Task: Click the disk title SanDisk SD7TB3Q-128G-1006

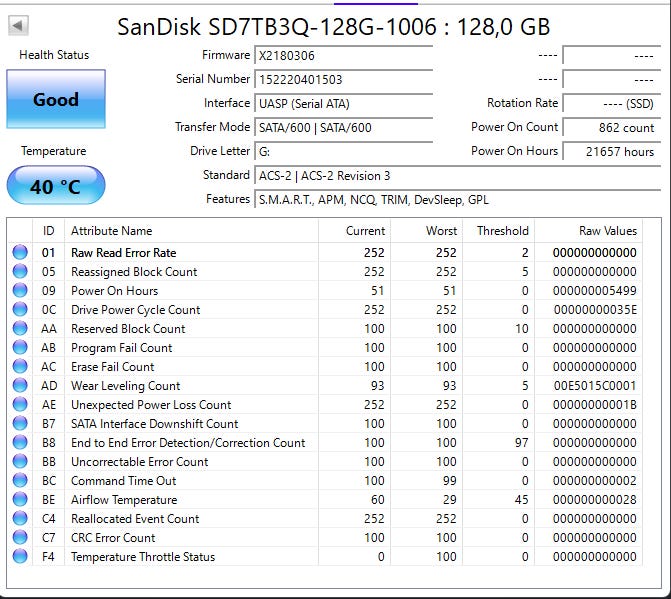Action: click(x=277, y=27)
